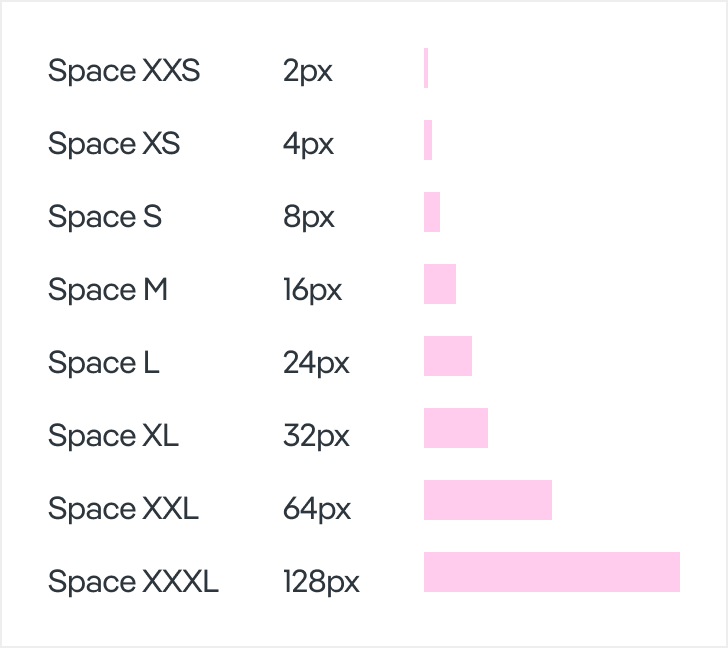Click the Space L label
Screen dimensions: 728x648
[104, 362]
